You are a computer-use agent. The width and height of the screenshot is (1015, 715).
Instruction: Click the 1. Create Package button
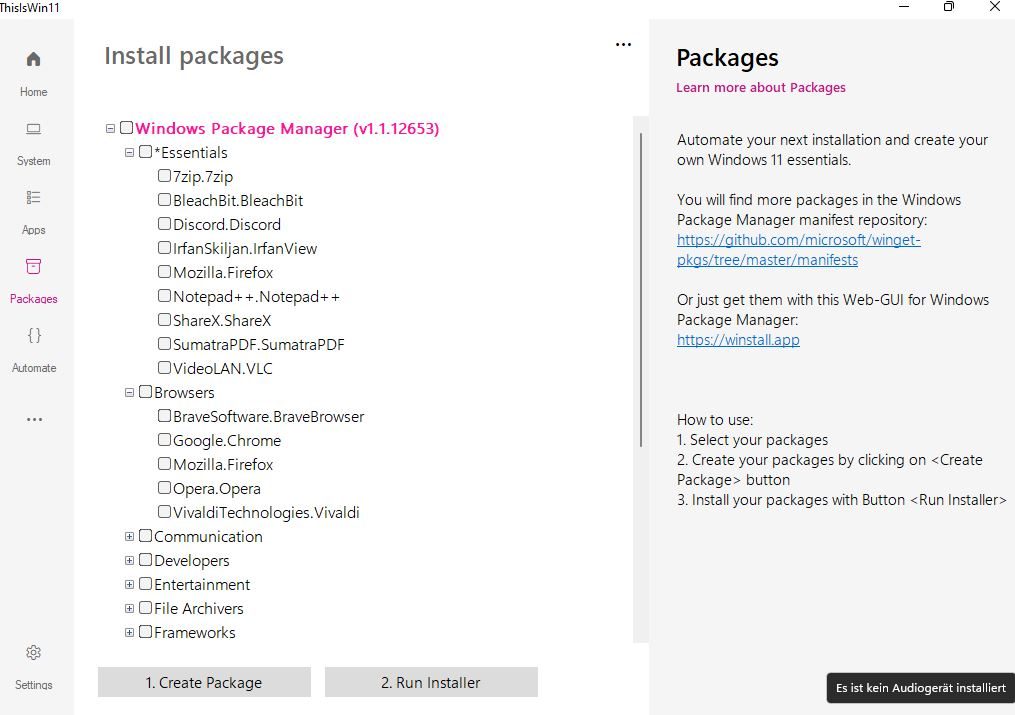(204, 682)
